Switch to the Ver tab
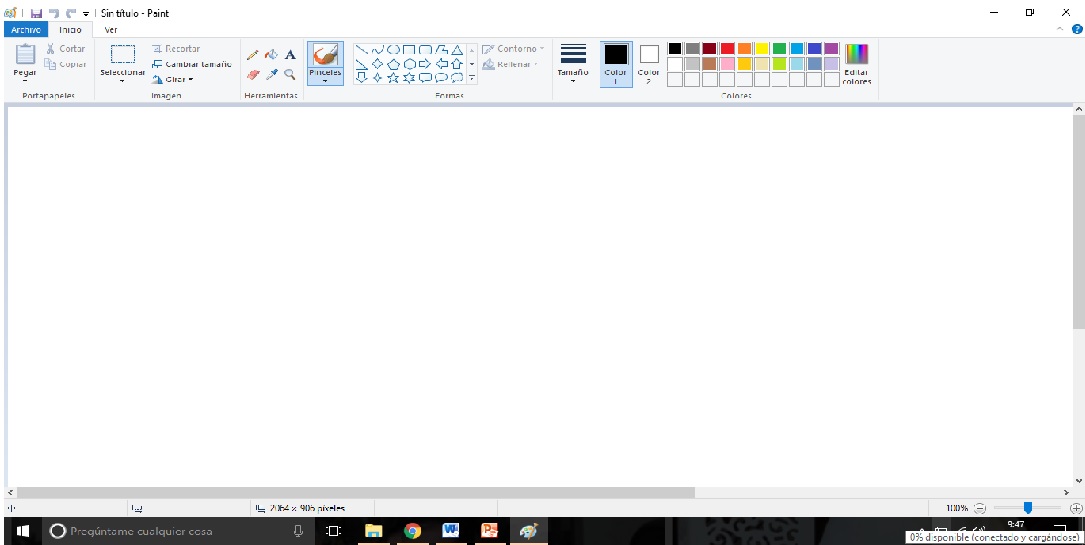The width and height of the screenshot is (1085, 545). (x=111, y=30)
